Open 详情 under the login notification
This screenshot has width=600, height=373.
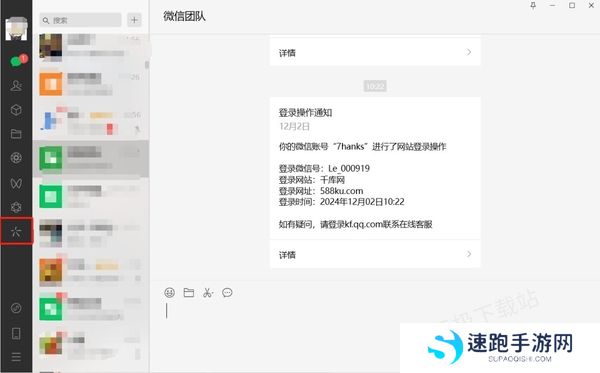click(375, 254)
